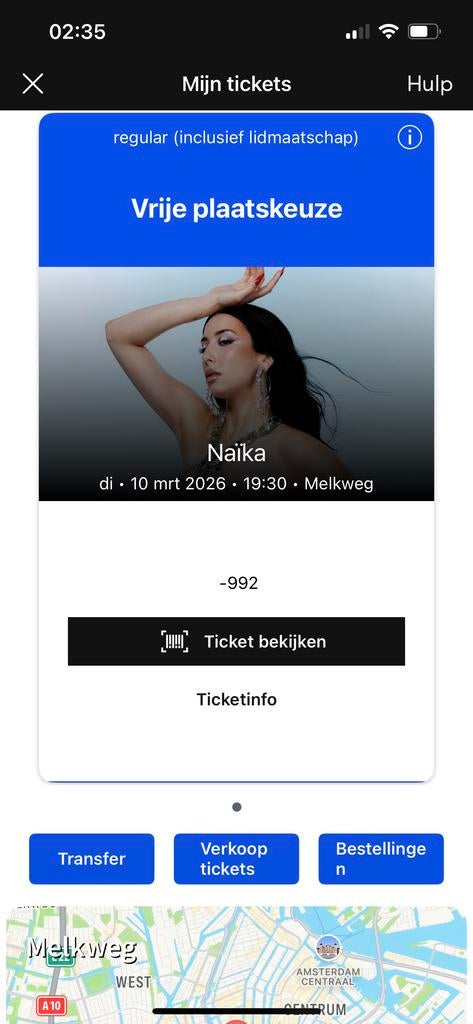Start a ticket Transfer

tap(91, 859)
